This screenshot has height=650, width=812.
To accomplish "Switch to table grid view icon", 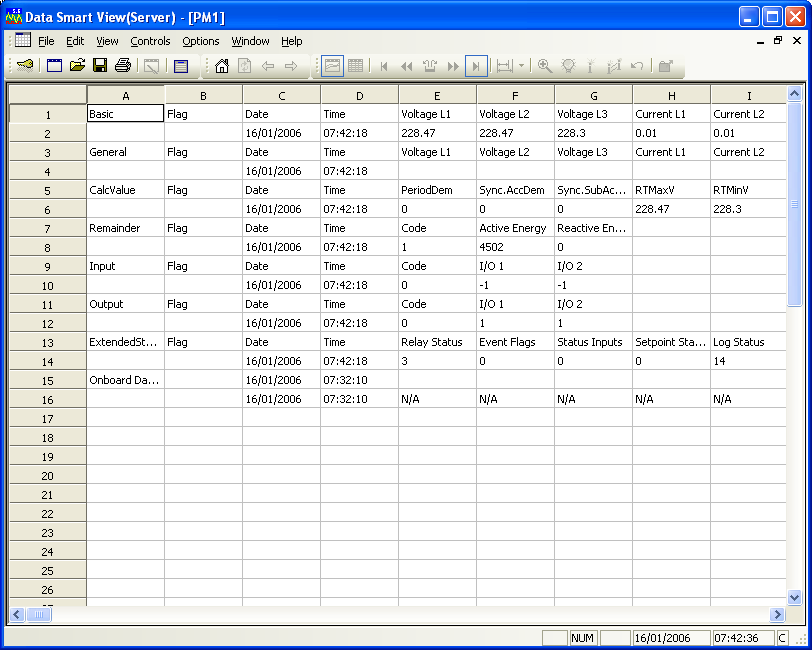I will coord(355,66).
